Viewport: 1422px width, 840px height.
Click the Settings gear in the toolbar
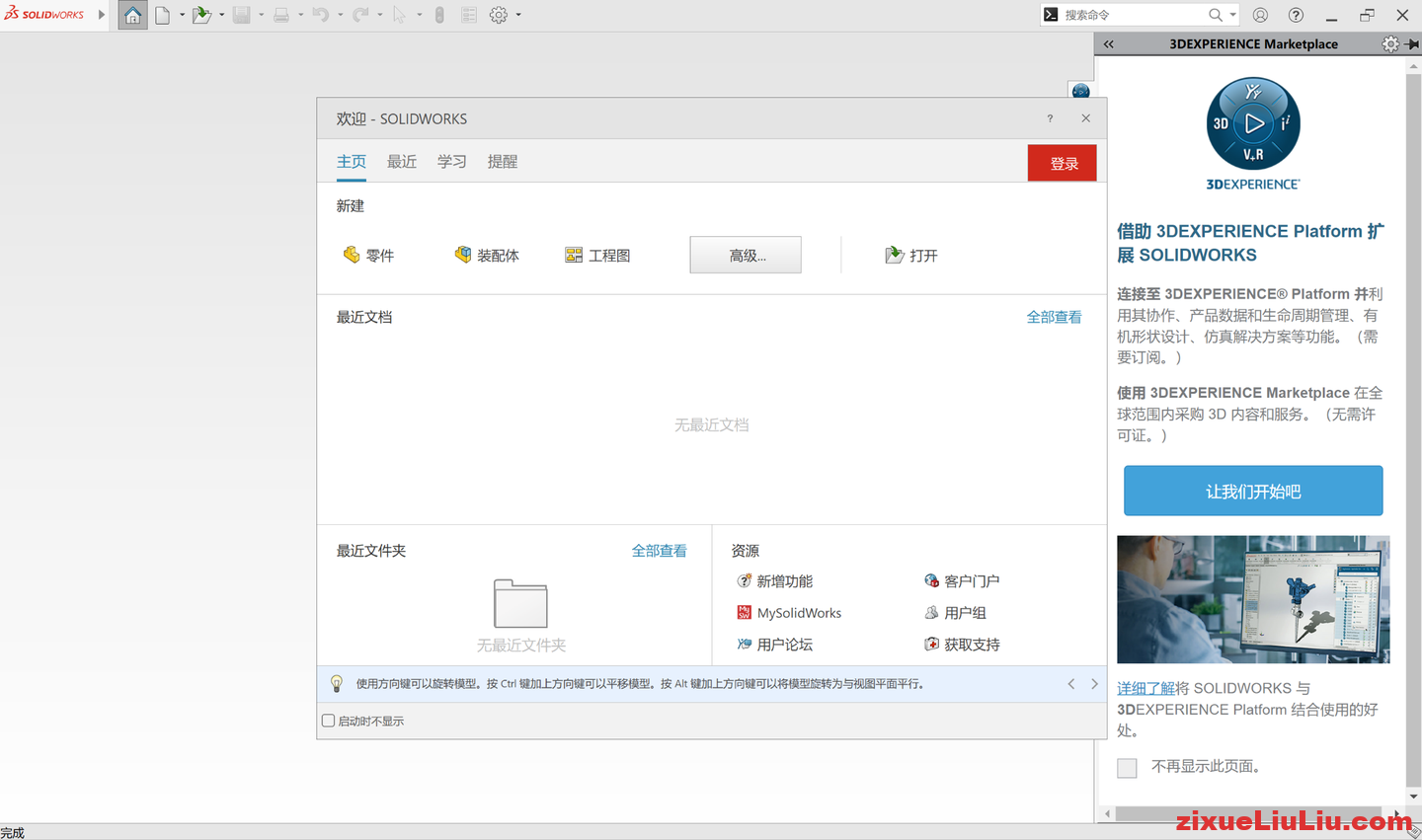[x=500, y=15]
